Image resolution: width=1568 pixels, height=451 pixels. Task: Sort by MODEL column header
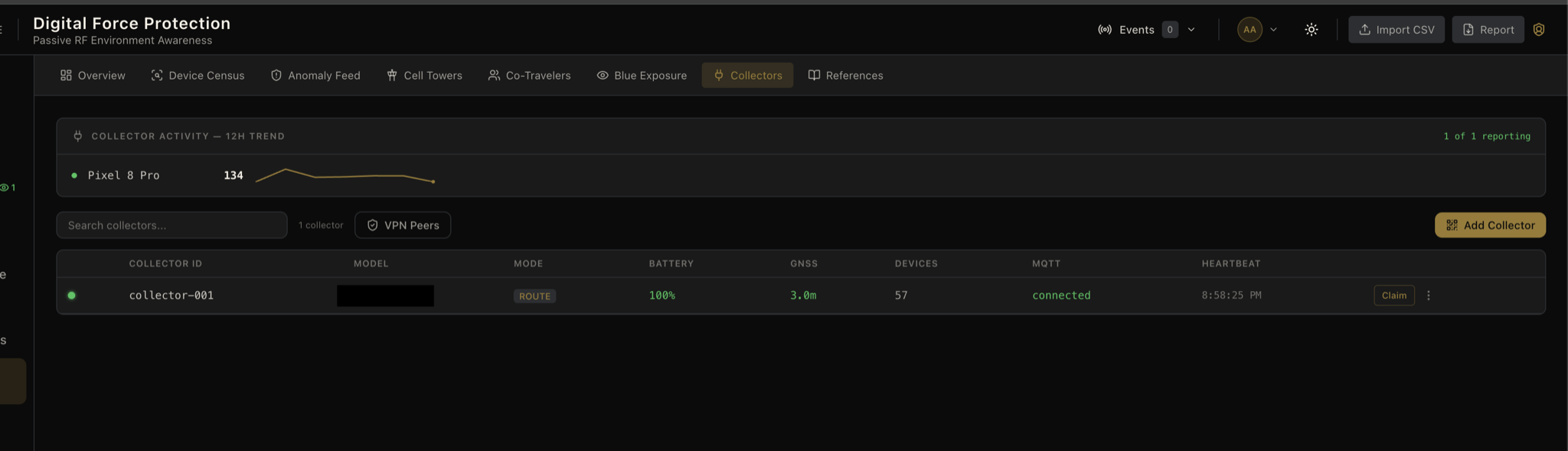coord(371,263)
